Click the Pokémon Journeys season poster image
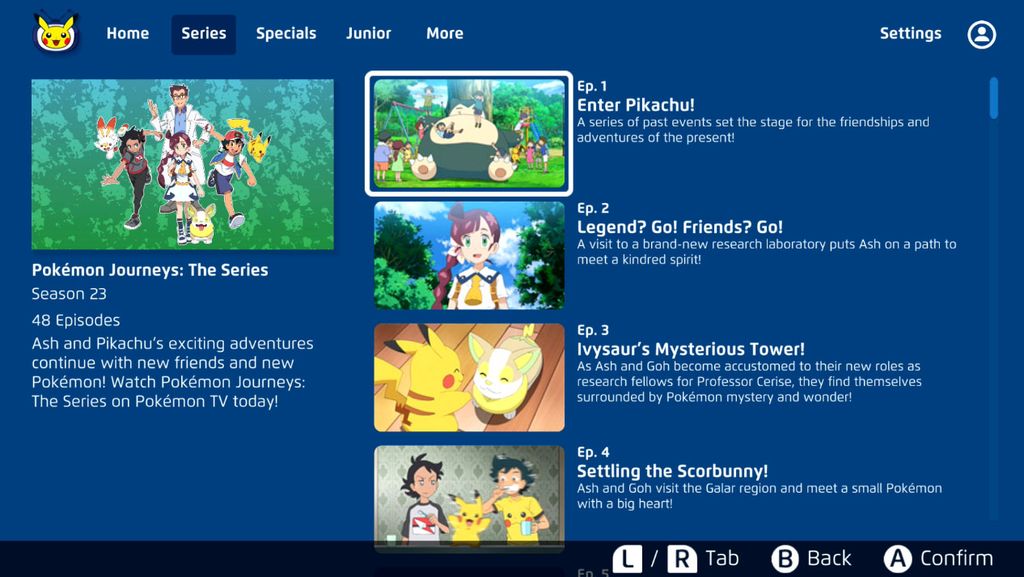1024x577 pixels. point(182,164)
